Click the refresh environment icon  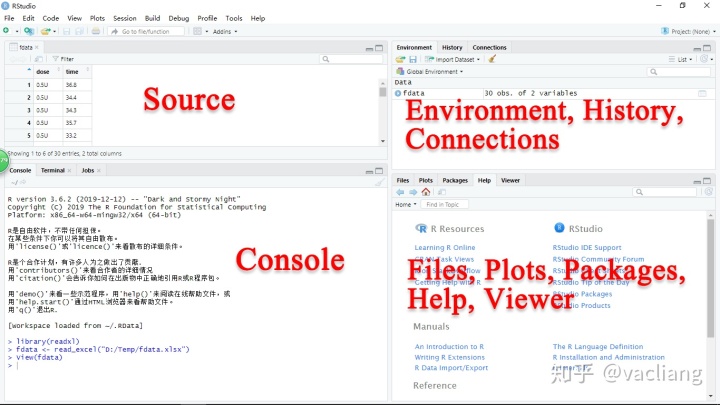704,59
